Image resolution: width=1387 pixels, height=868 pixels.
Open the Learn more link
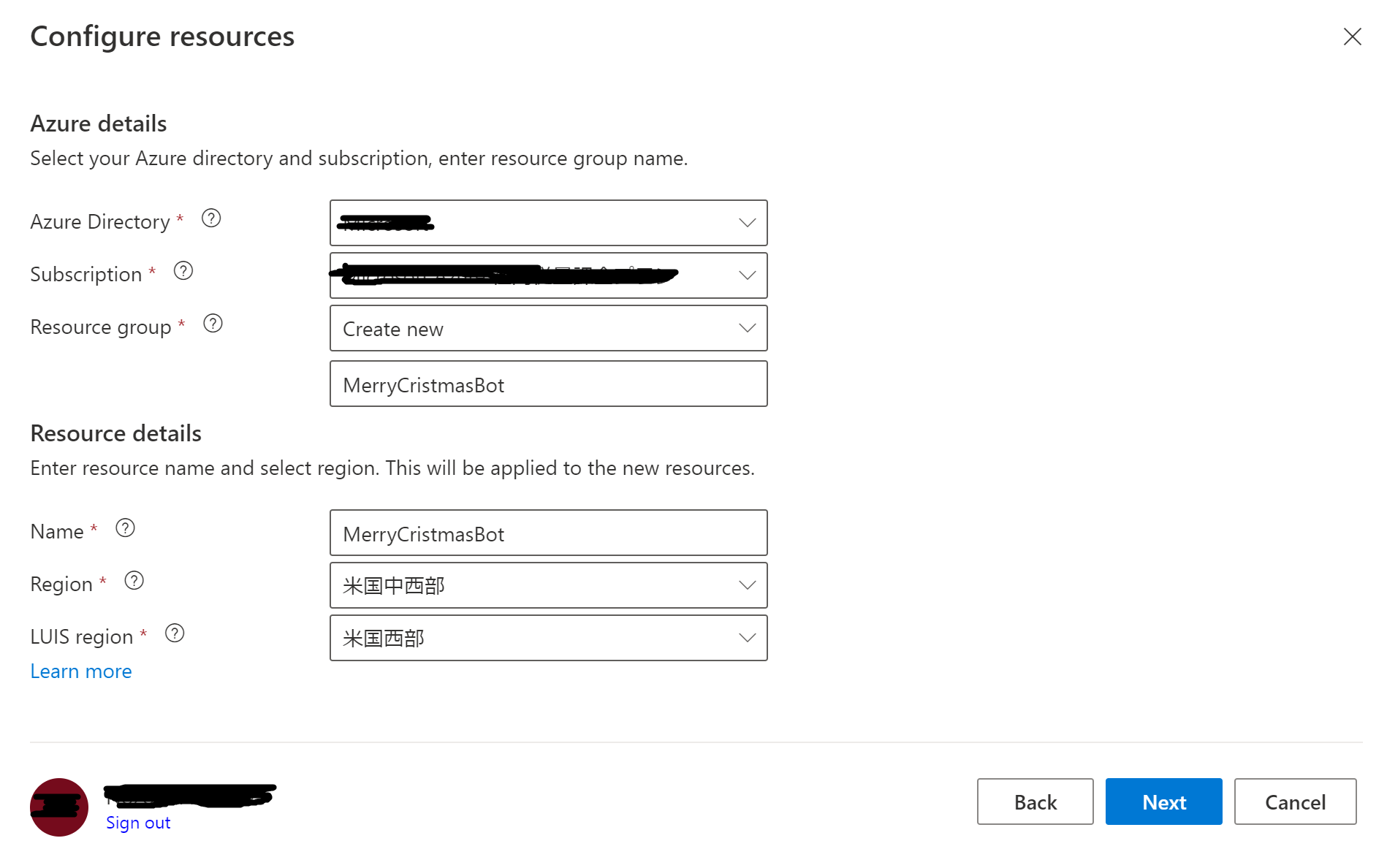point(81,671)
